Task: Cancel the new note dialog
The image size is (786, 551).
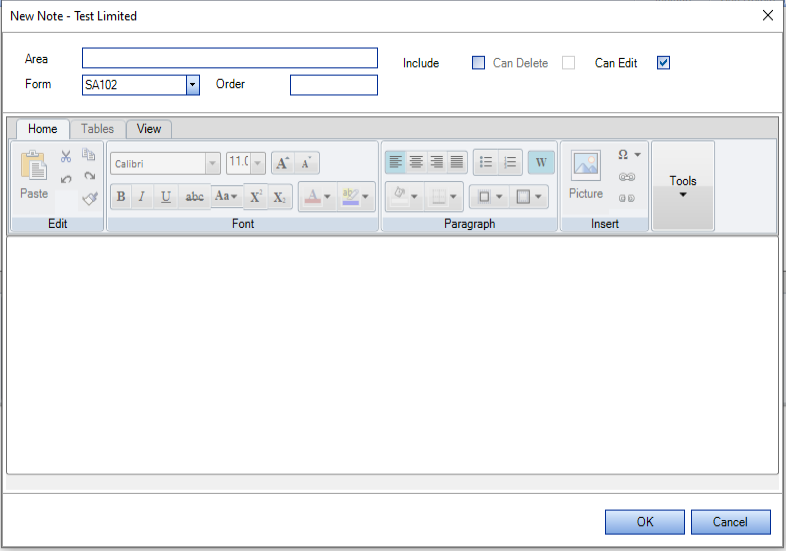Action: pos(730,522)
